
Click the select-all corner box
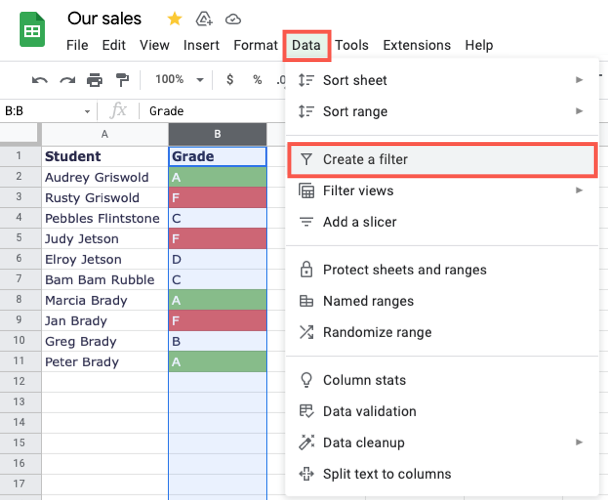pos(19,134)
